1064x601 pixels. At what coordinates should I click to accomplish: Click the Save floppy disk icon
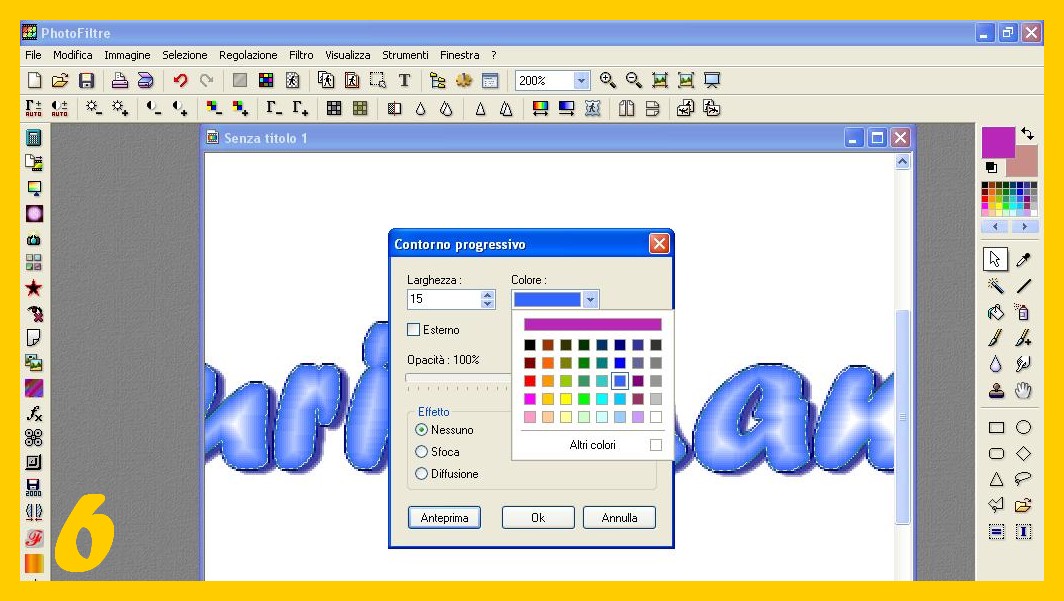tap(87, 81)
